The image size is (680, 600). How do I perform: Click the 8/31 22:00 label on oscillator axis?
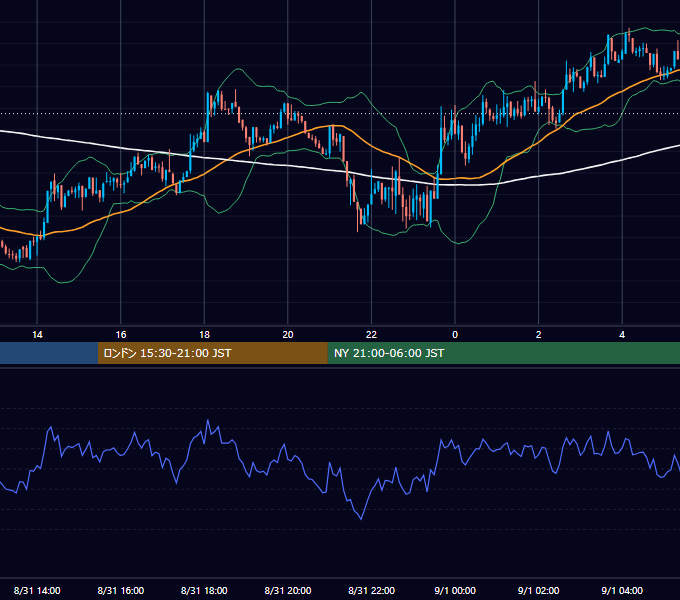coord(372,590)
